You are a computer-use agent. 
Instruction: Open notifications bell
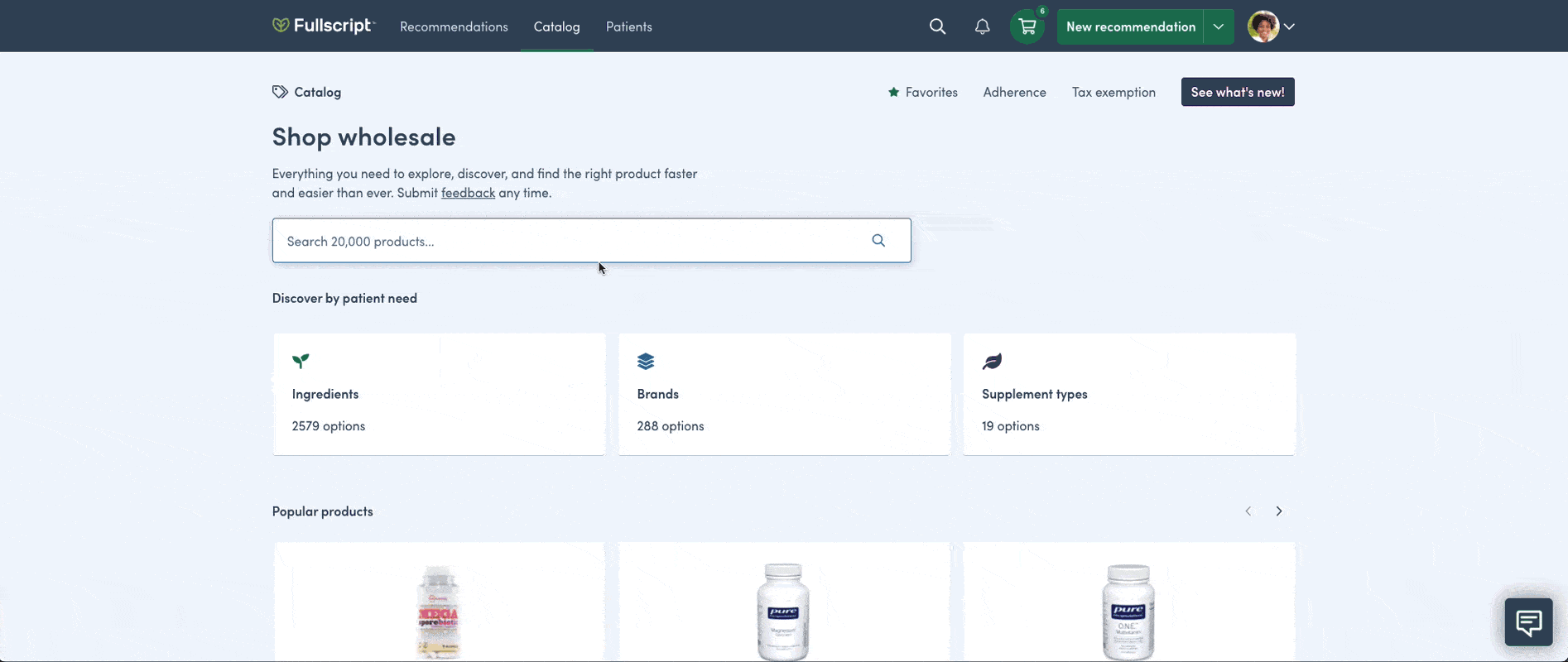pyautogui.click(x=982, y=26)
